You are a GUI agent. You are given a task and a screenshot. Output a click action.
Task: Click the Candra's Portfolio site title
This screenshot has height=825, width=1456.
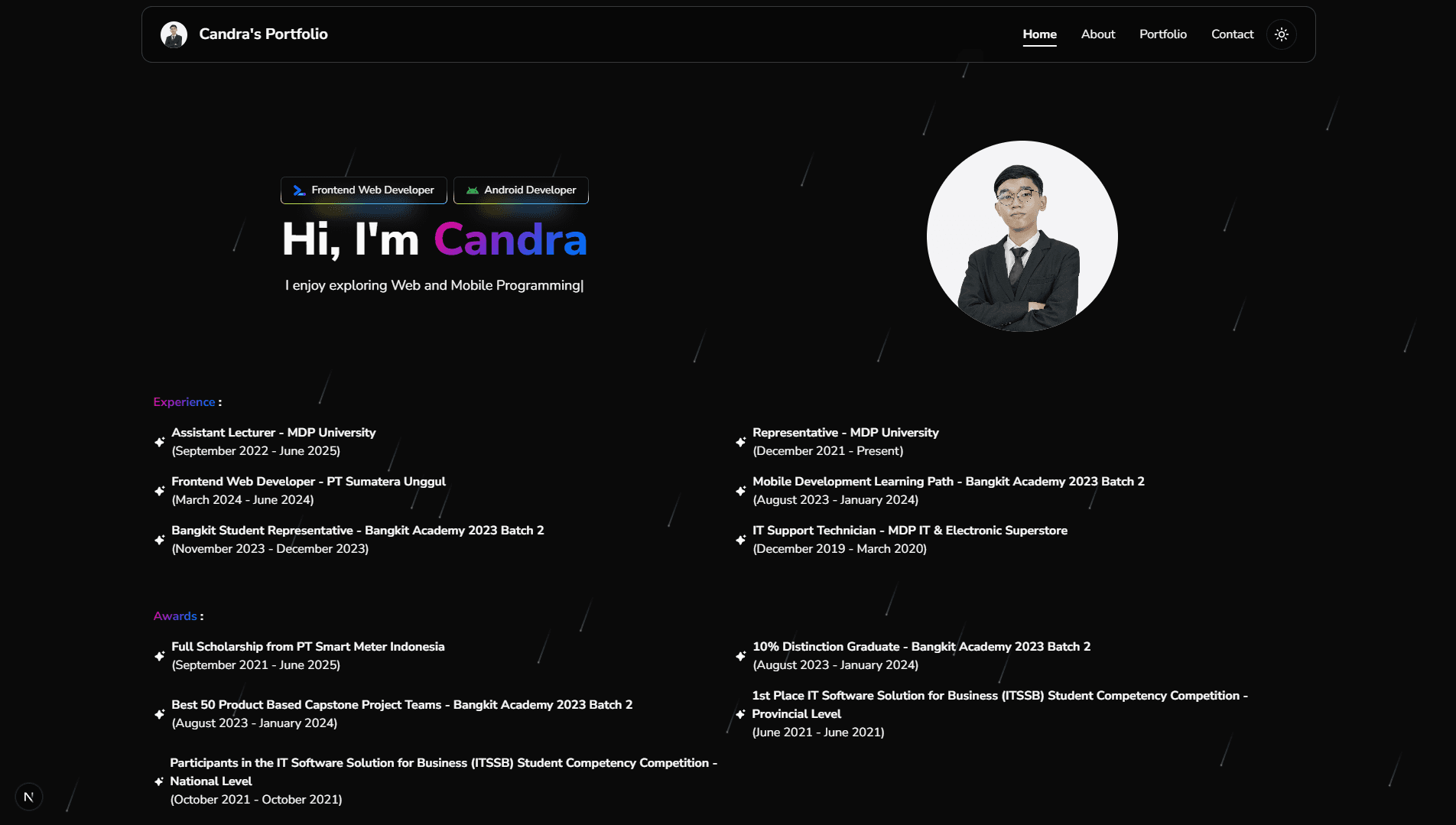[x=263, y=34]
